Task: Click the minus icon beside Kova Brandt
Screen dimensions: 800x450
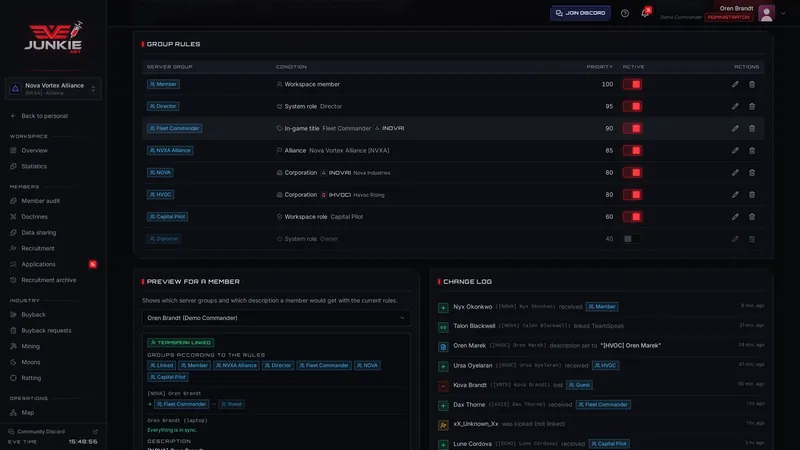Action: point(443,386)
